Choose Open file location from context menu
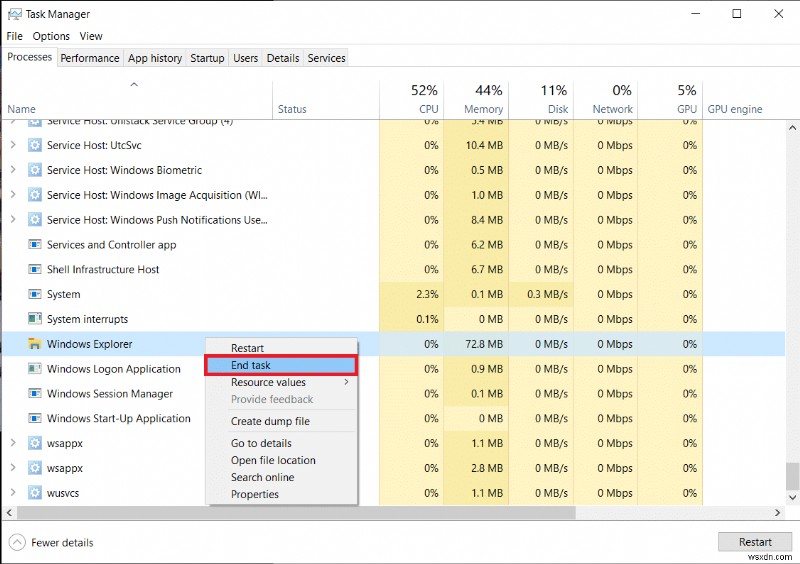Screen dimensions: 800x564 (273, 460)
